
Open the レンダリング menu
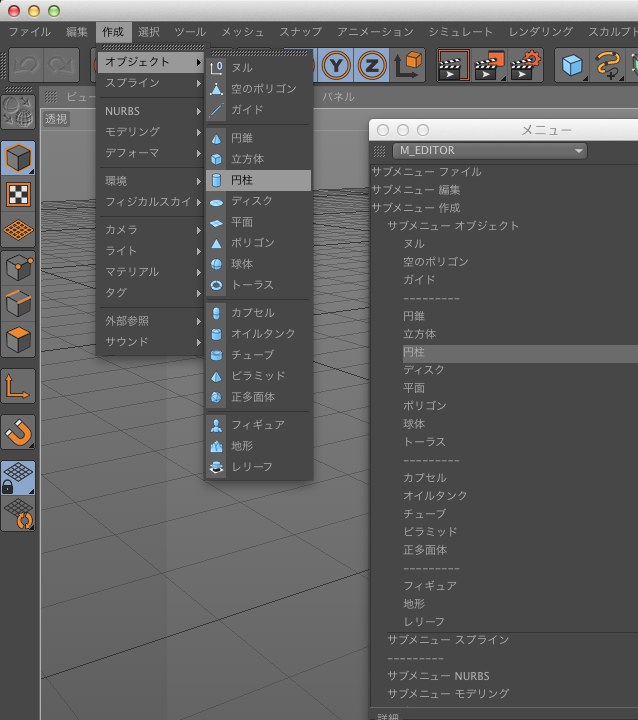540,32
